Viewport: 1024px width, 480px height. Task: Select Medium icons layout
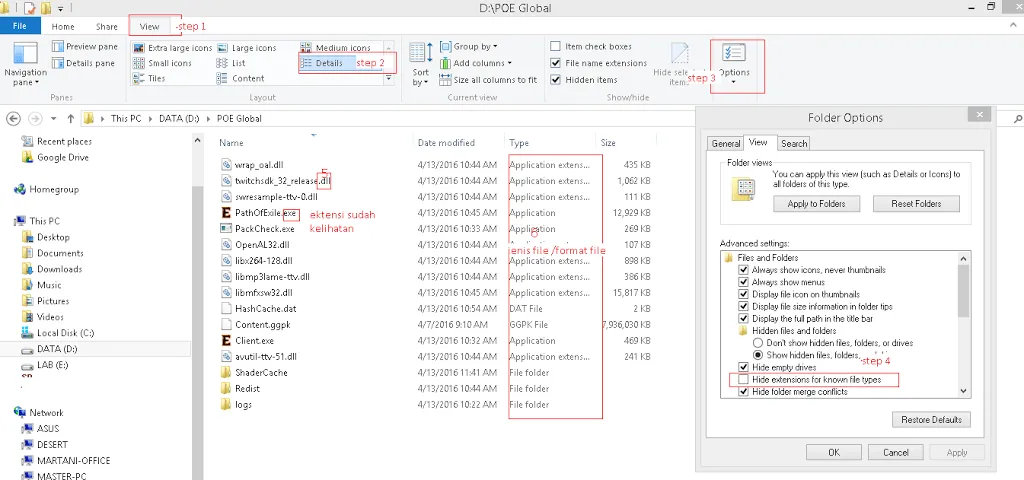click(335, 48)
